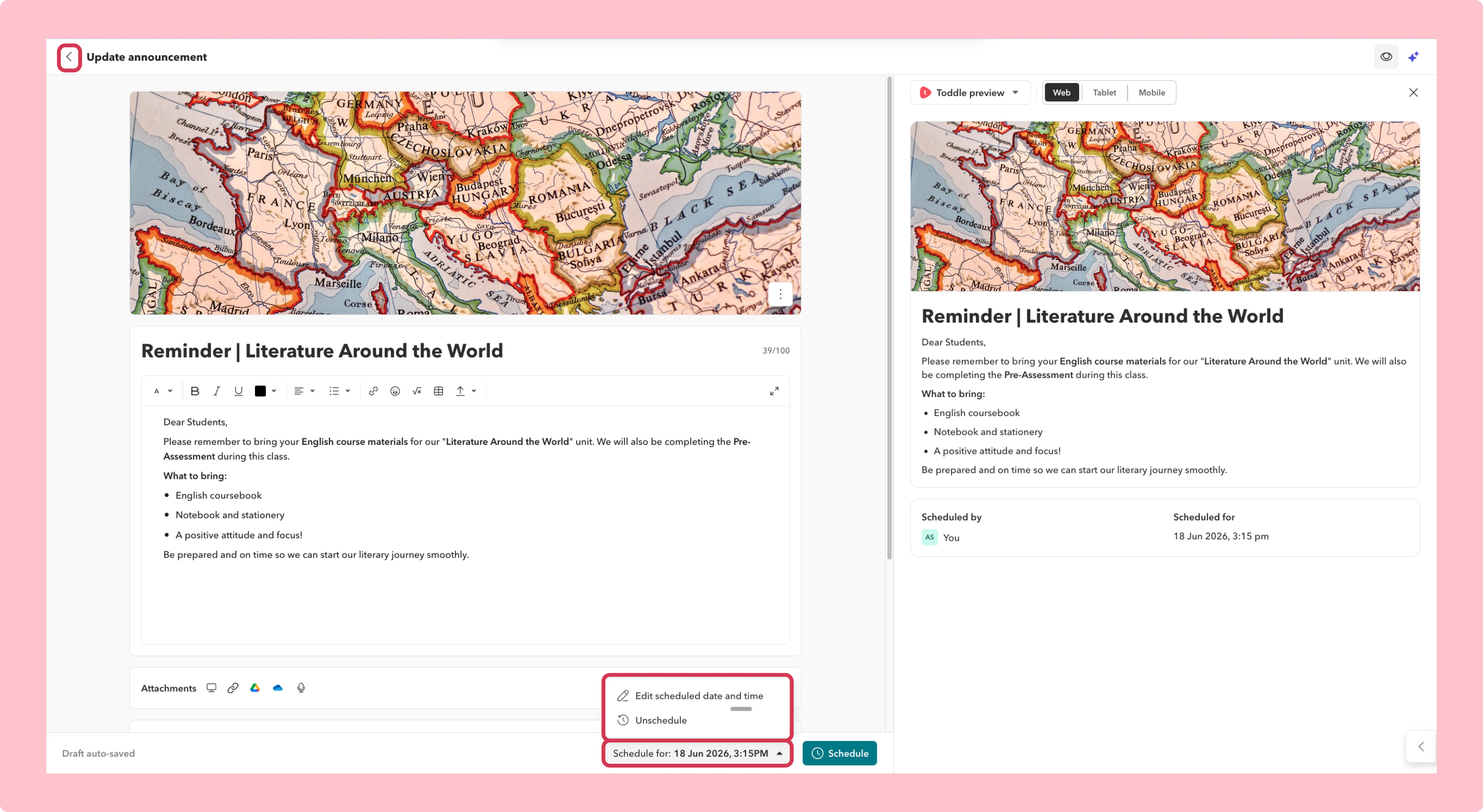Click the 'Attachments' label

click(x=169, y=688)
